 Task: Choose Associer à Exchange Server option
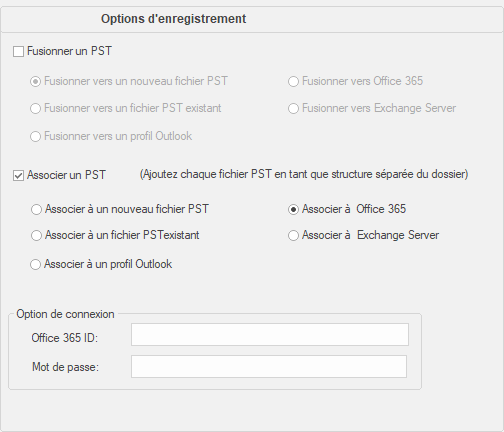pyautogui.click(x=293, y=235)
